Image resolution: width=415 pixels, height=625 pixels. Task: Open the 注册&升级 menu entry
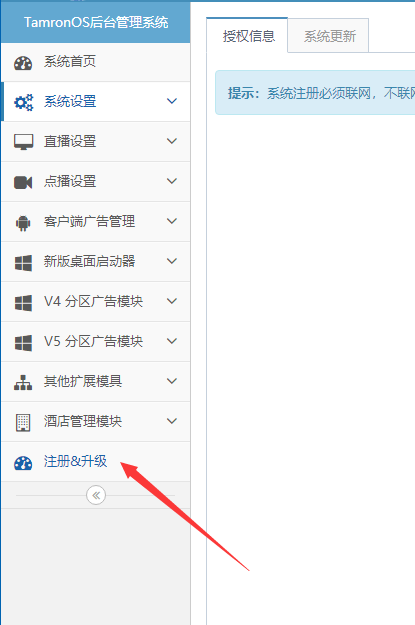coord(96,462)
